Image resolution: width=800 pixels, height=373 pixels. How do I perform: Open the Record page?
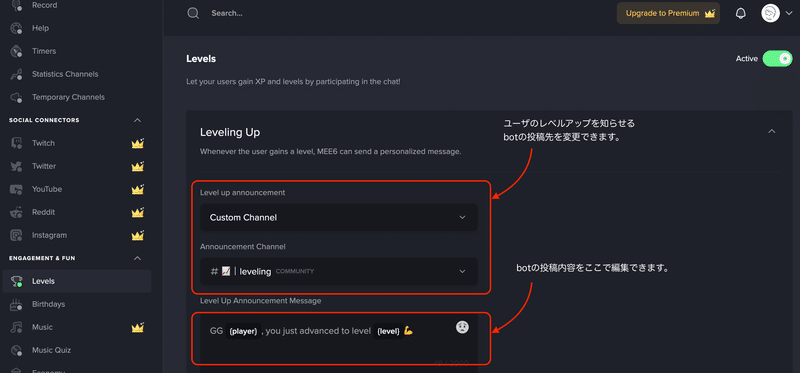click(44, 5)
